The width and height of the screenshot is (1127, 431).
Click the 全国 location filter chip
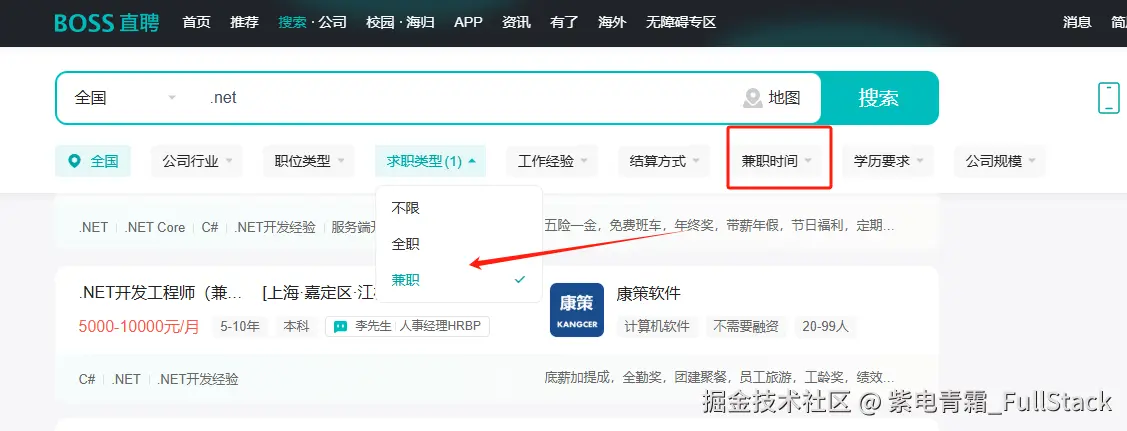93,161
